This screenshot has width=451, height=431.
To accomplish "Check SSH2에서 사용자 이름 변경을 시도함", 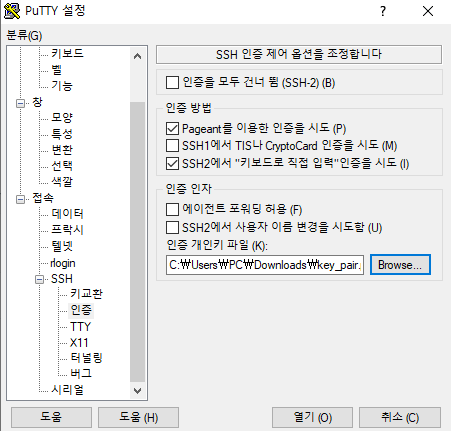I will click(172, 228).
